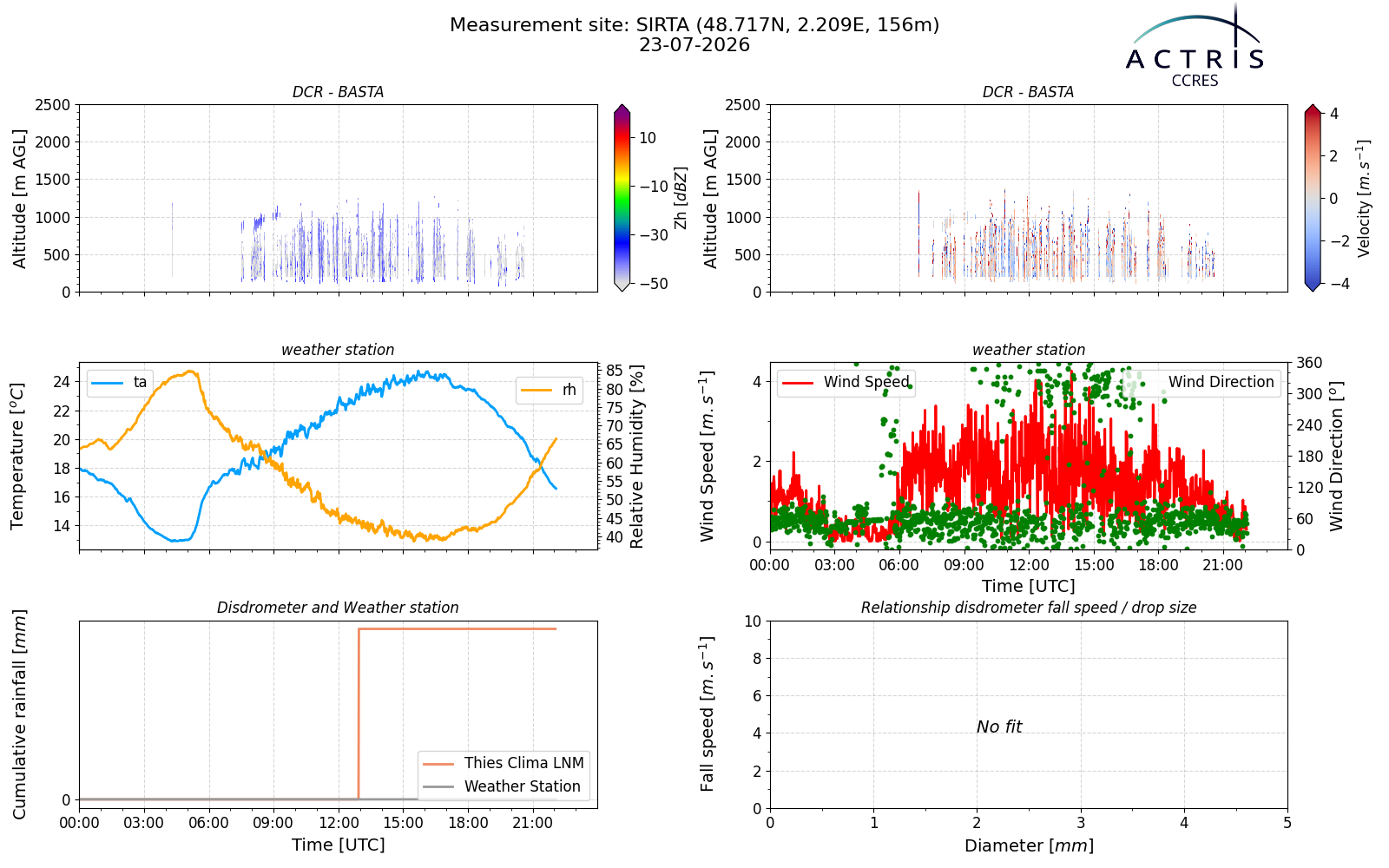Click 'Altitude [m AGL]' label of the reflectivity plot
The height and width of the screenshot is (868, 1389).
(20, 199)
